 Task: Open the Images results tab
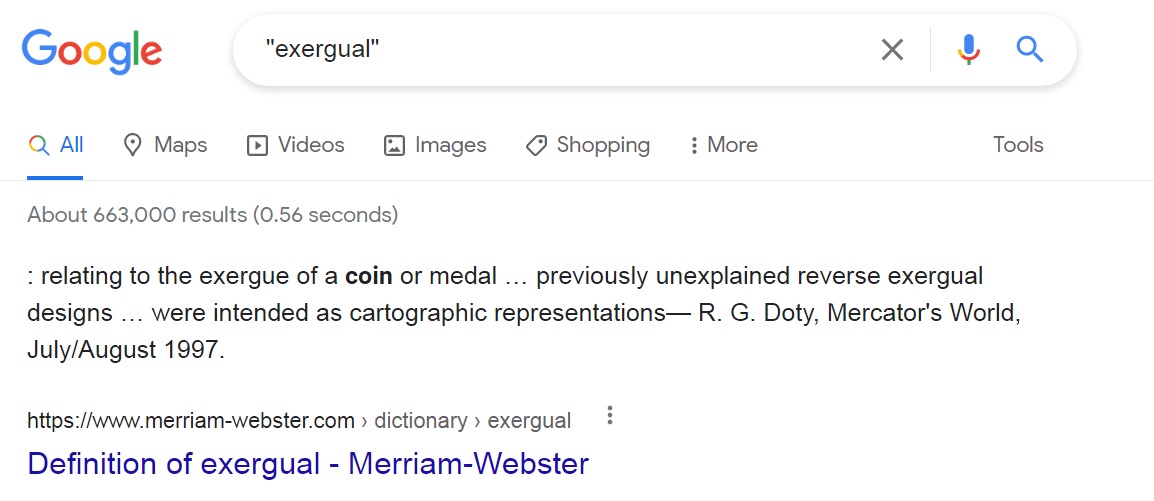[x=450, y=145]
